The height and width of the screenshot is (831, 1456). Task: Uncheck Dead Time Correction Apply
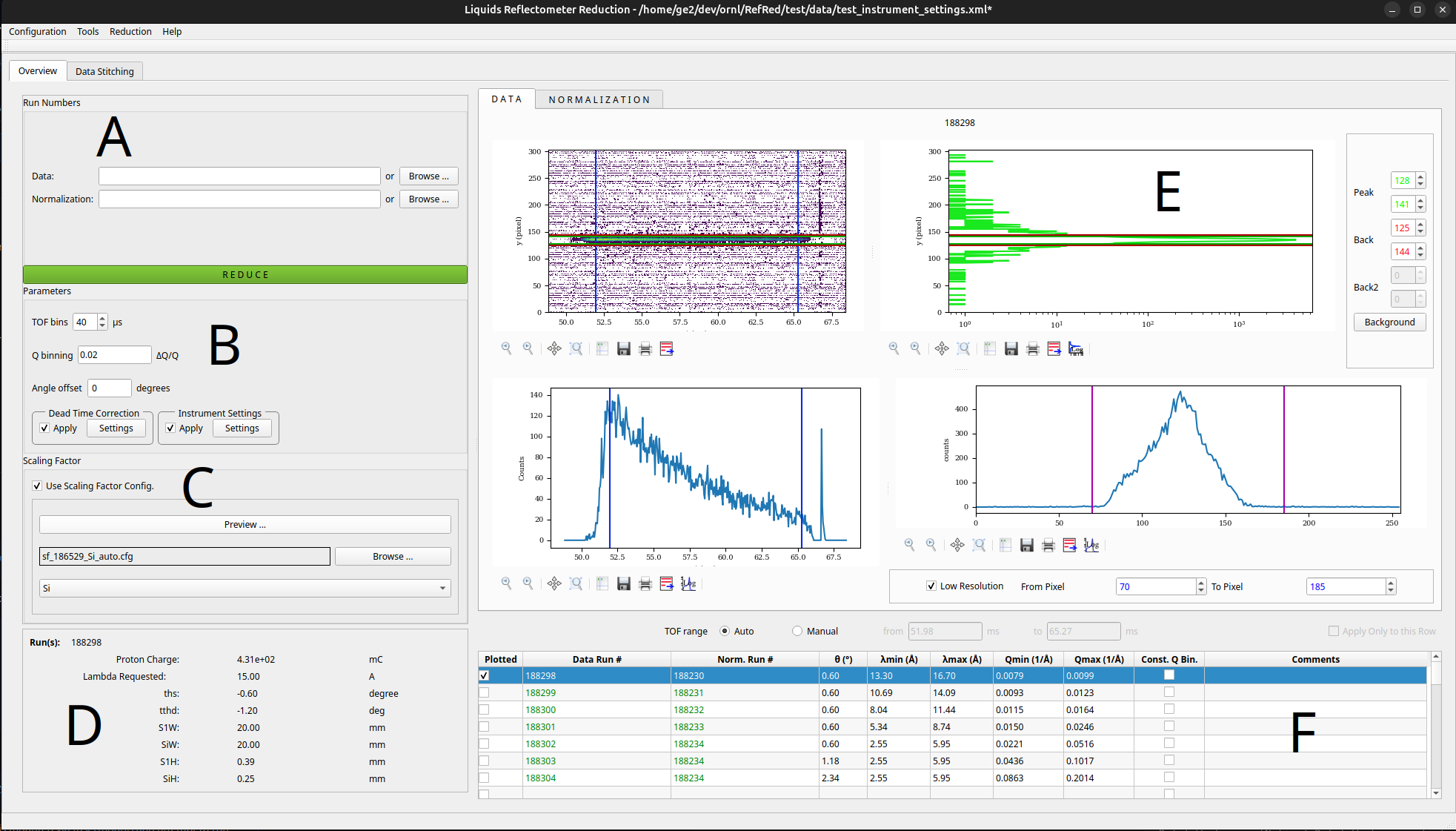[44, 428]
